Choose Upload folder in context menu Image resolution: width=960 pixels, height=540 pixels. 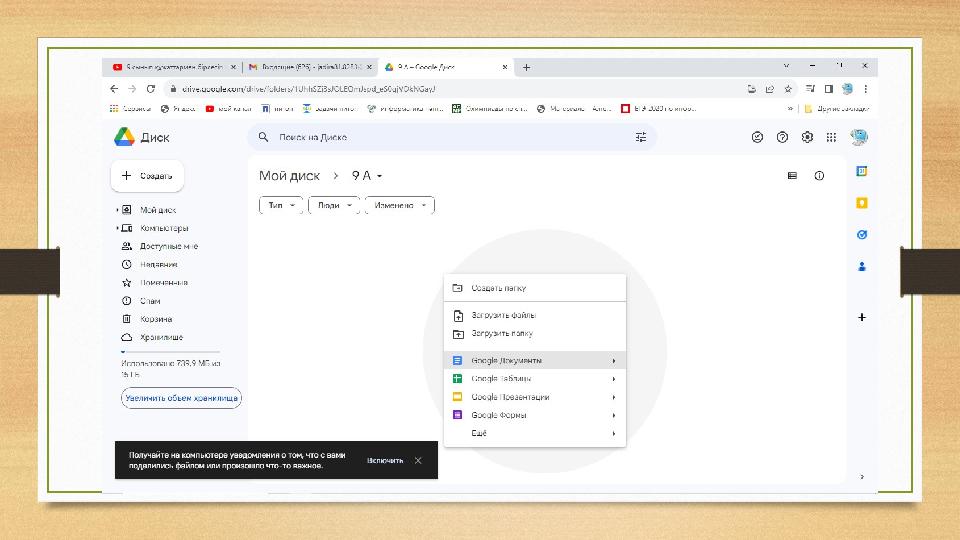coord(534,334)
